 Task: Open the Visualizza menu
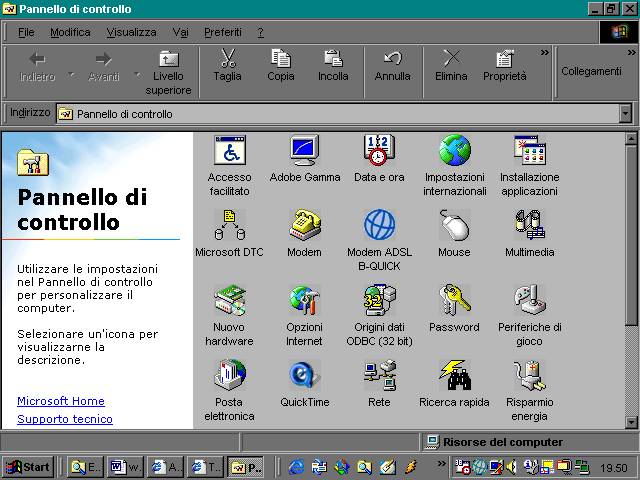(x=131, y=32)
